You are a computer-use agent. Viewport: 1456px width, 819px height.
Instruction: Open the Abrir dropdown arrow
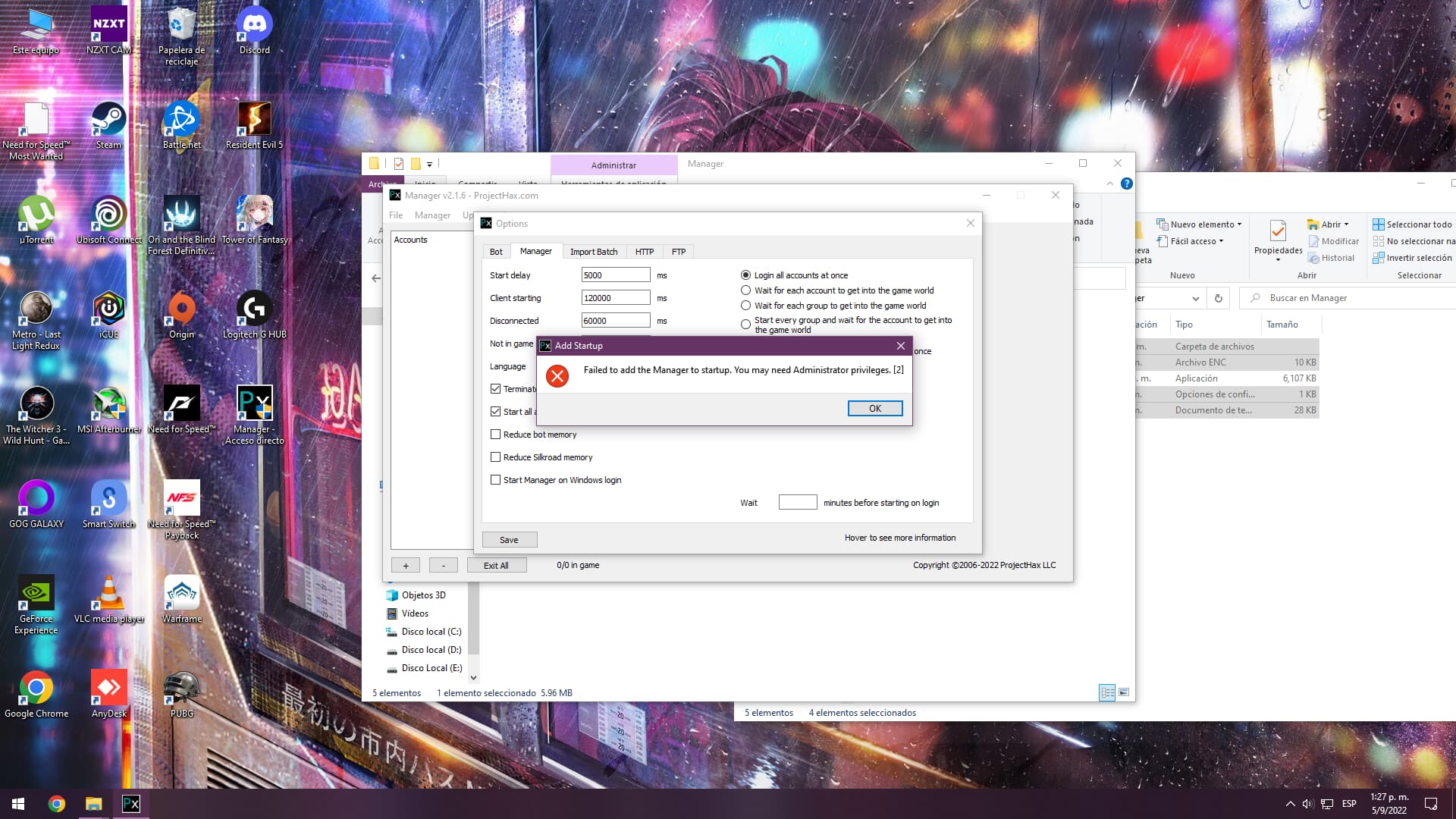[x=1346, y=224]
